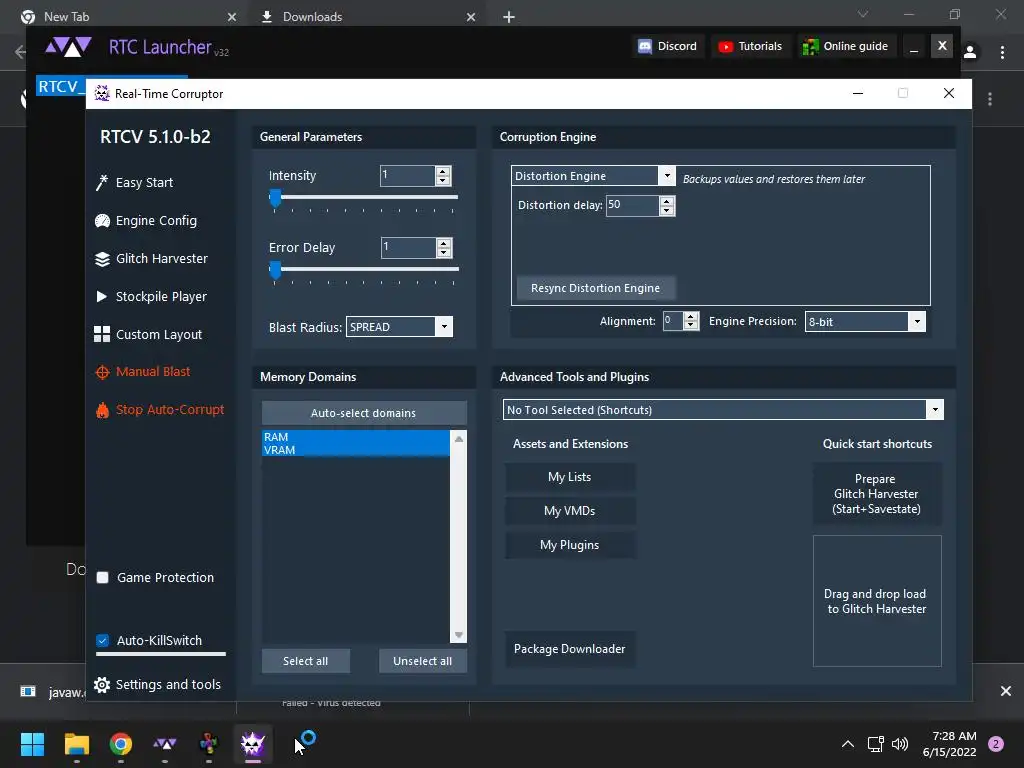This screenshot has width=1024, height=768.
Task: Select the VRAM memory domain
Action: [355, 450]
